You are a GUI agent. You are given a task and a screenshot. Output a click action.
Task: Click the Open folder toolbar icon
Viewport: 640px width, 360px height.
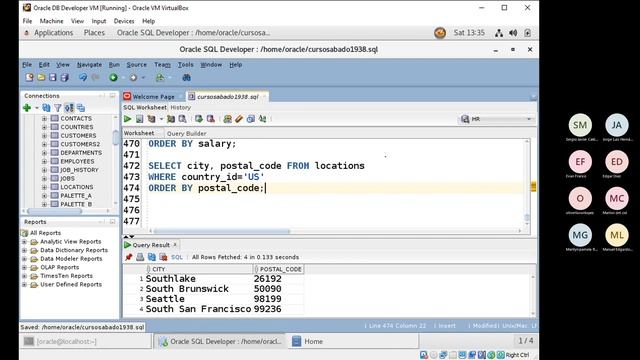(41, 78)
